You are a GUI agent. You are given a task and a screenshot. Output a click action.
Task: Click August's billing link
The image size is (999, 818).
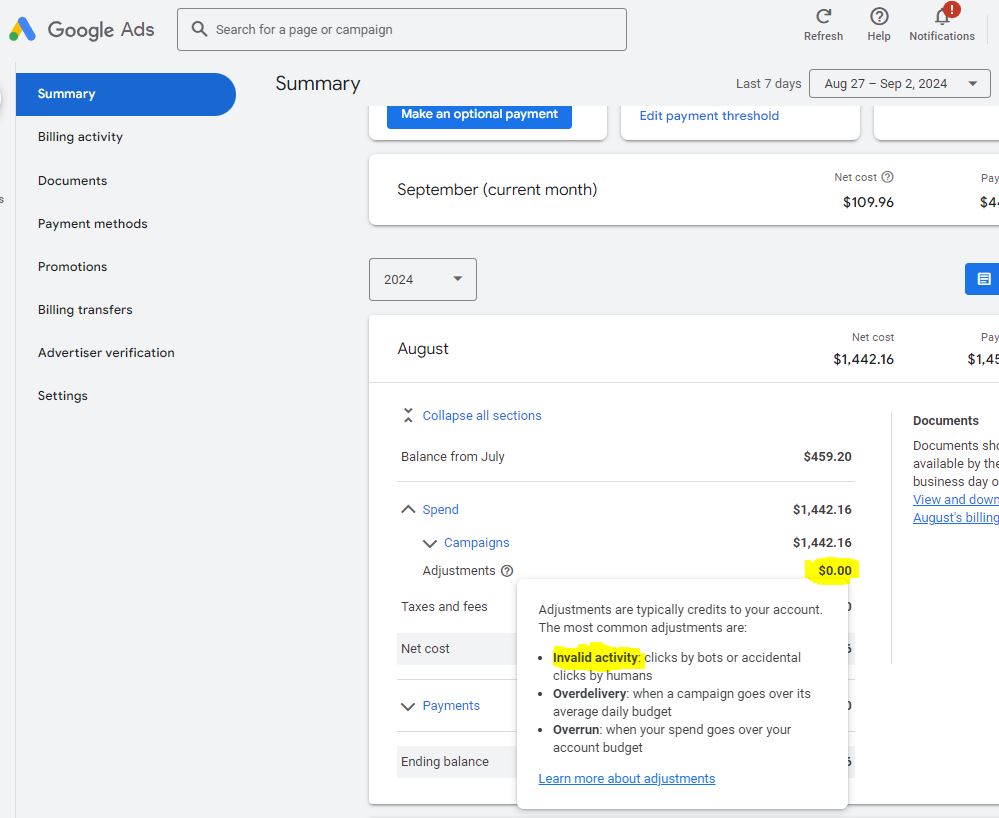(956, 517)
